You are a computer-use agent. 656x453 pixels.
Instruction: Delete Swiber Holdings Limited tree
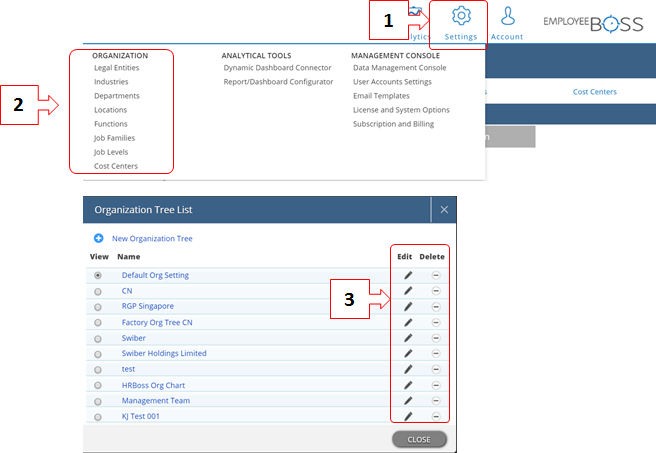pos(436,353)
